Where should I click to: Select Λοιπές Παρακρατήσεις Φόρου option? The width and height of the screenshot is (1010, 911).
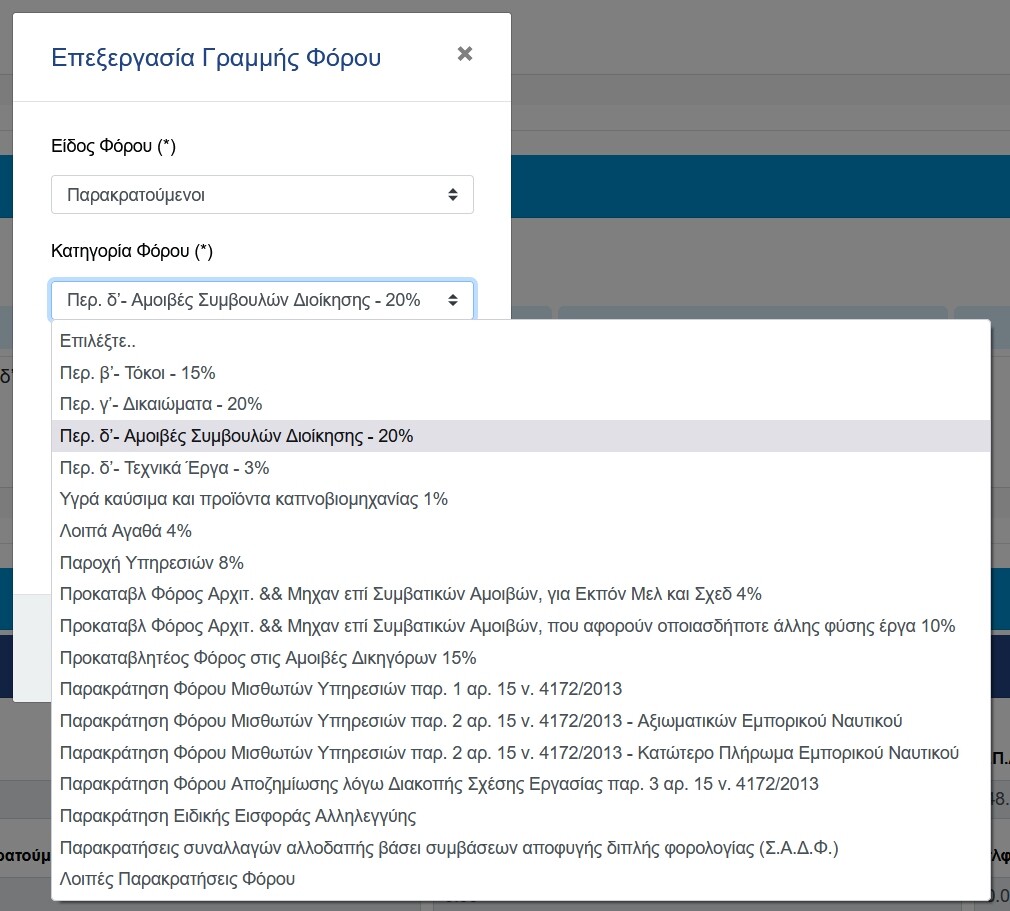[178, 880]
